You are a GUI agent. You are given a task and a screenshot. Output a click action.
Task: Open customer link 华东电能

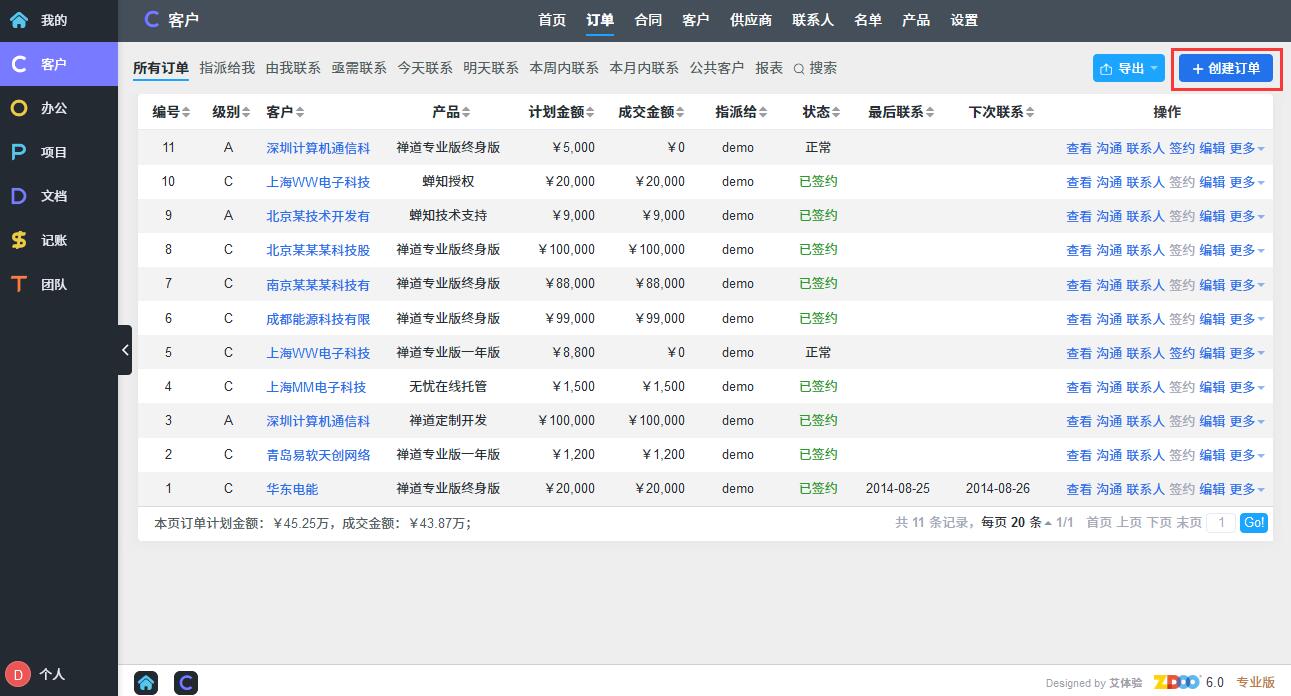292,489
